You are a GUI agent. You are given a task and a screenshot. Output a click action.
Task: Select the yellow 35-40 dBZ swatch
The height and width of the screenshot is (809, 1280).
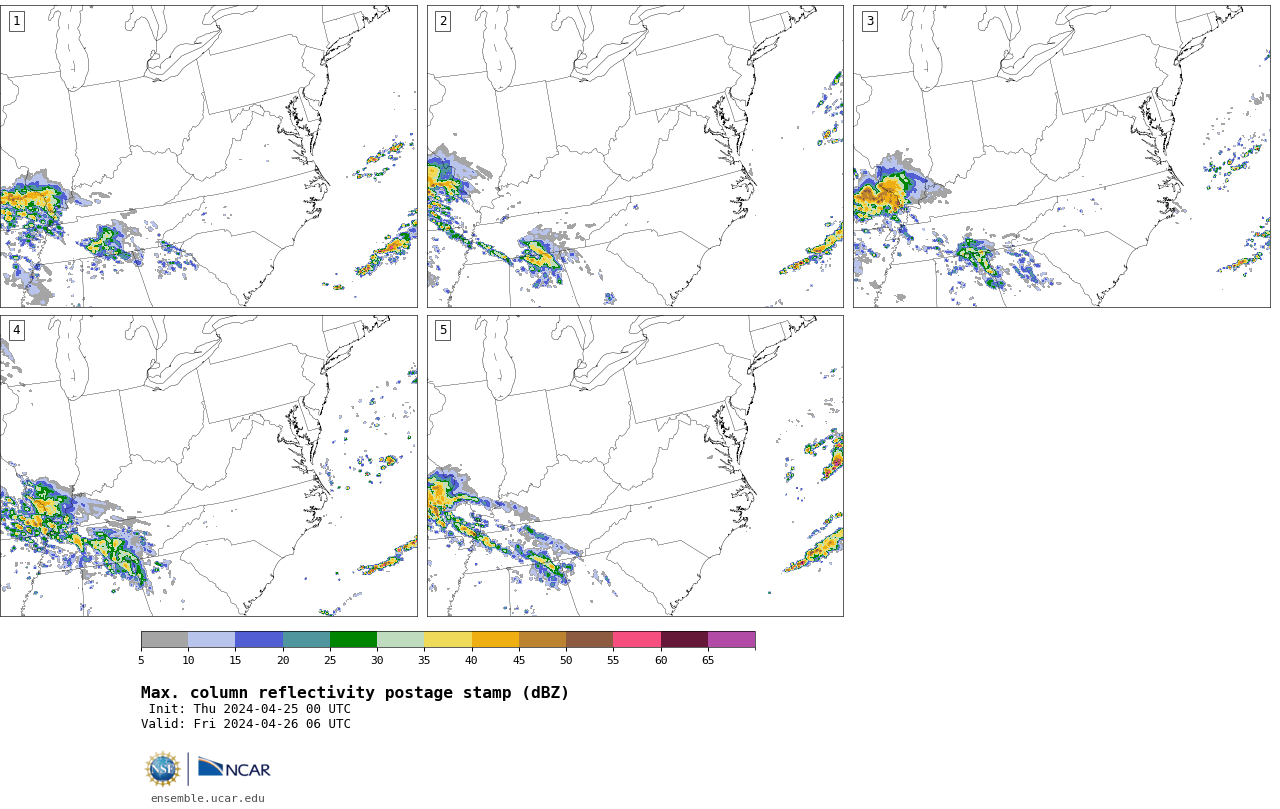pyautogui.click(x=448, y=640)
